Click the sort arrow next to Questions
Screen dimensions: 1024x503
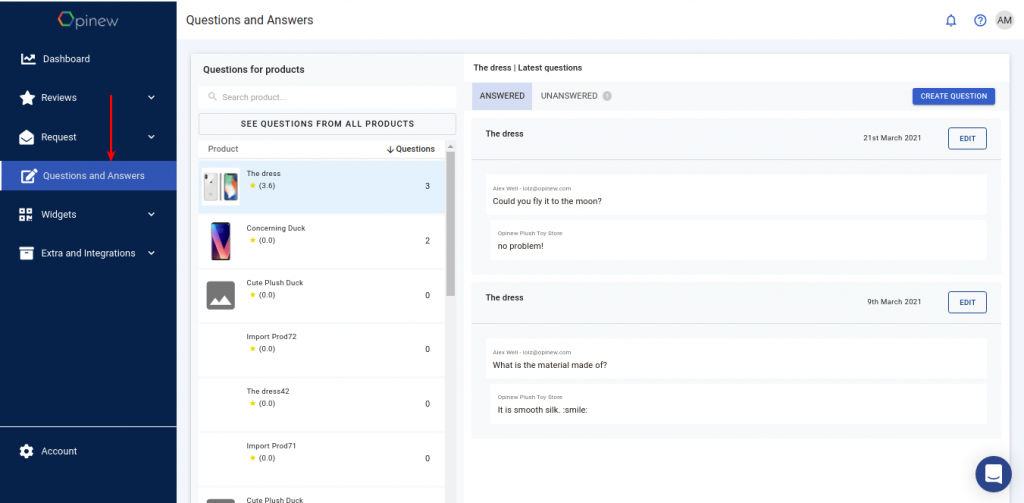point(391,149)
